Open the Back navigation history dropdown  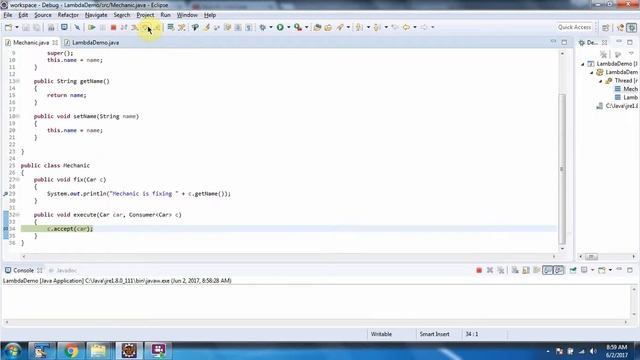pyautogui.click(x=415, y=27)
